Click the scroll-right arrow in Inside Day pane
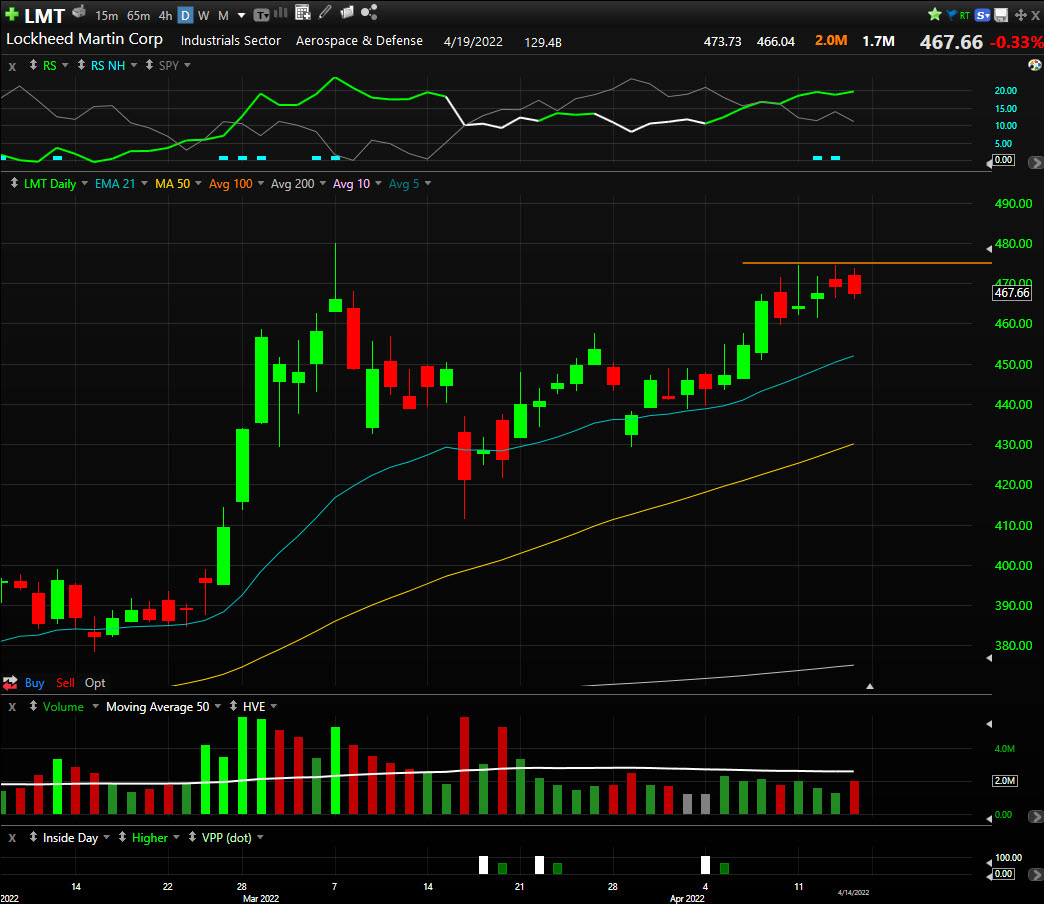Screen dimensions: 1044x904 1035,874
